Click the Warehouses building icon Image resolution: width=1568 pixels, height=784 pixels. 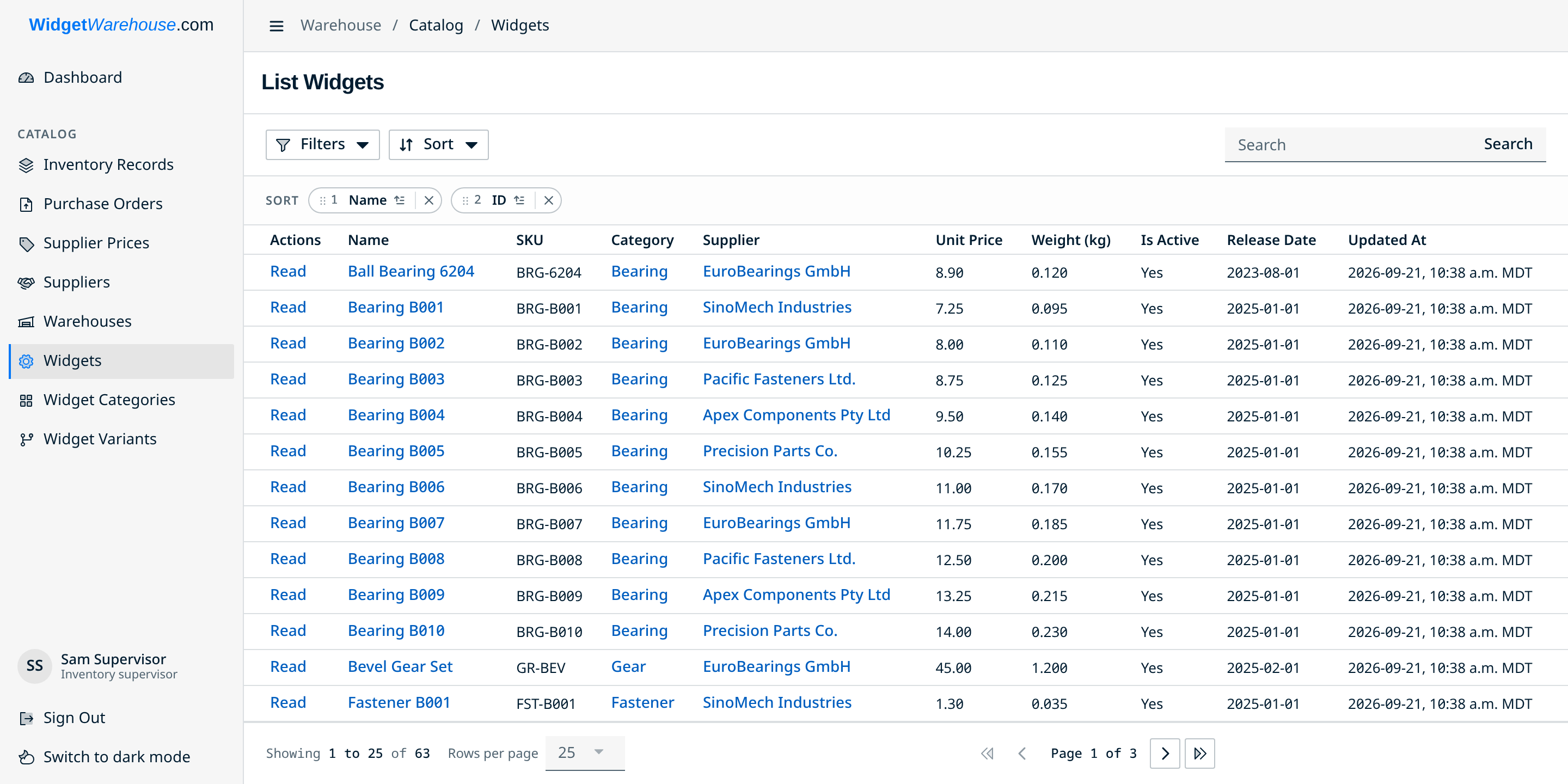coord(26,321)
